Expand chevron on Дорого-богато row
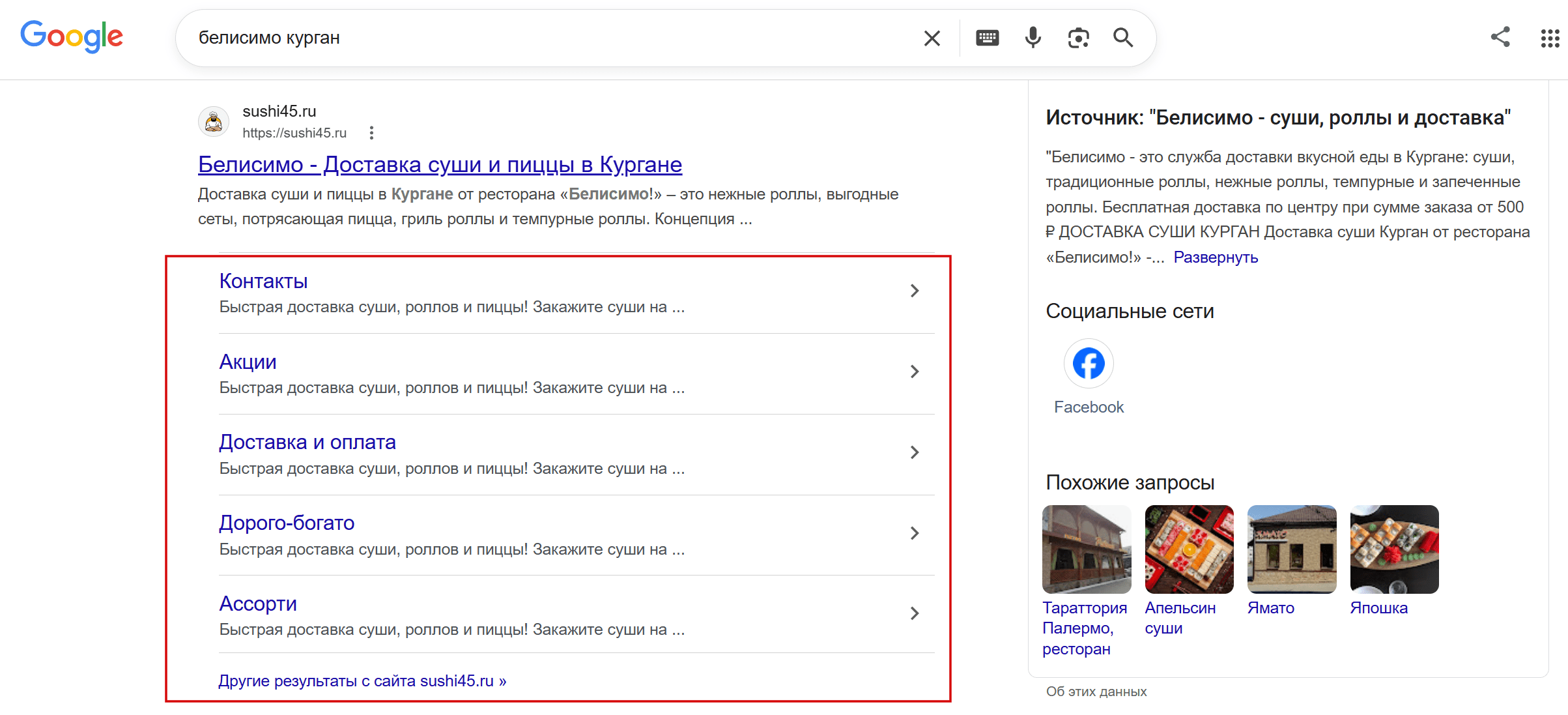Viewport: 1568px width, 715px height. (915, 533)
